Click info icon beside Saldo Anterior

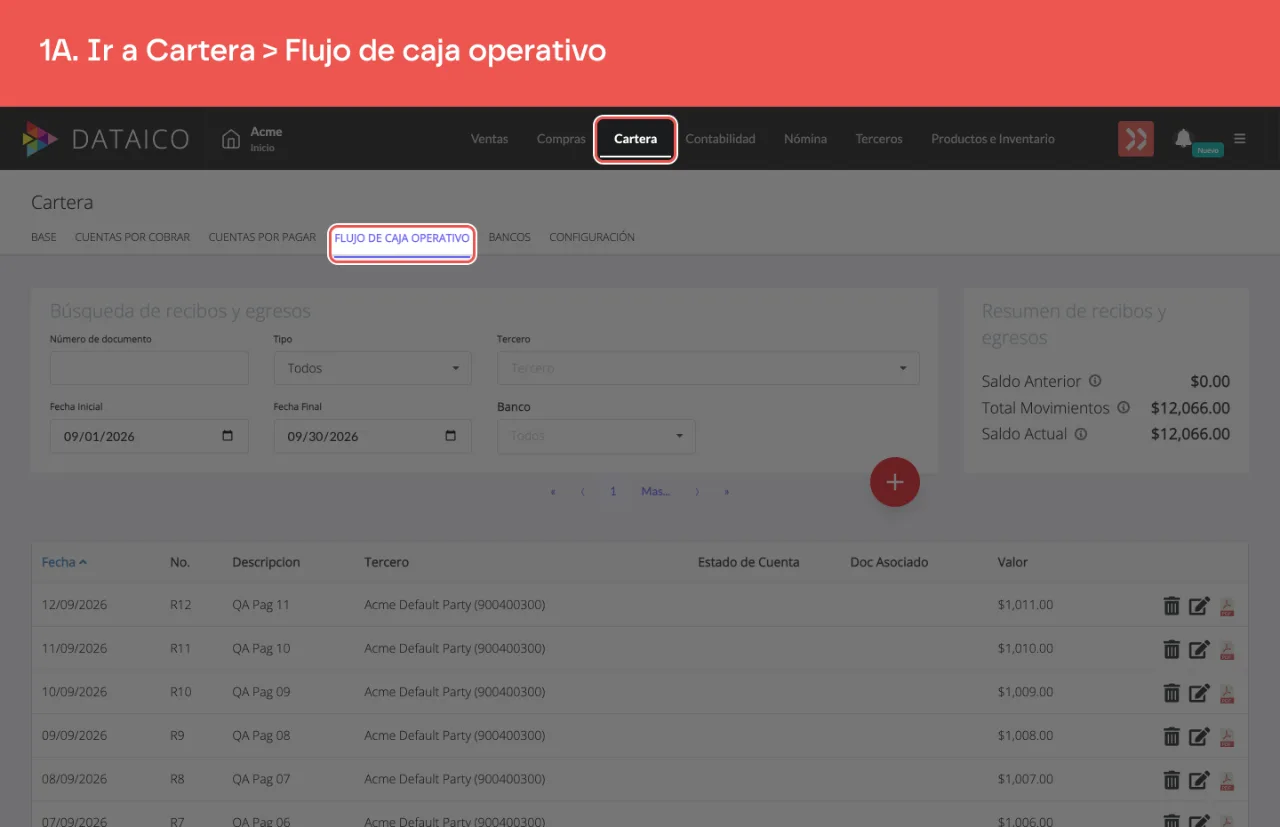1095,381
